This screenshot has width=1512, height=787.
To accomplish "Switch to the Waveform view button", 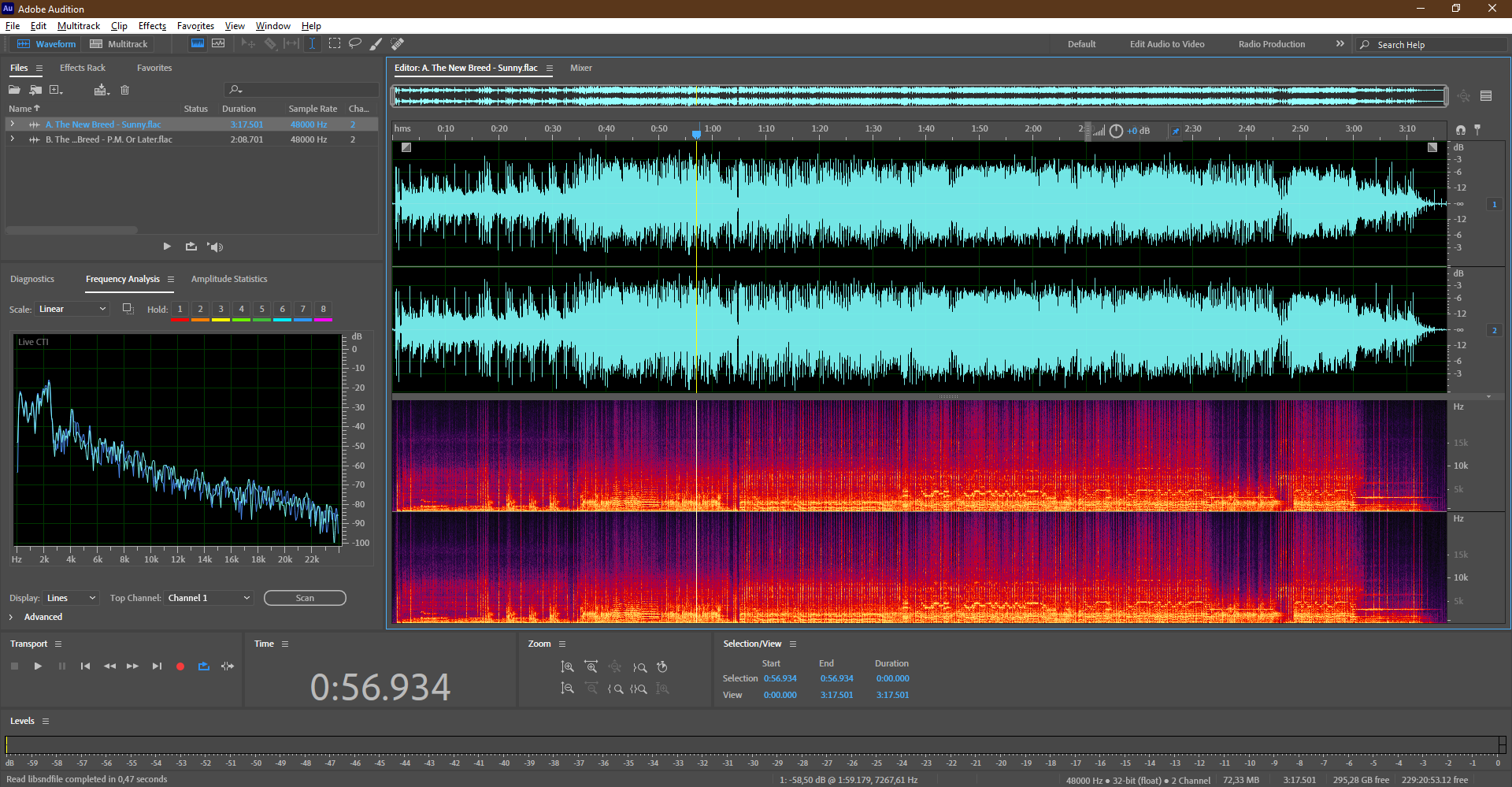I will [x=46, y=44].
